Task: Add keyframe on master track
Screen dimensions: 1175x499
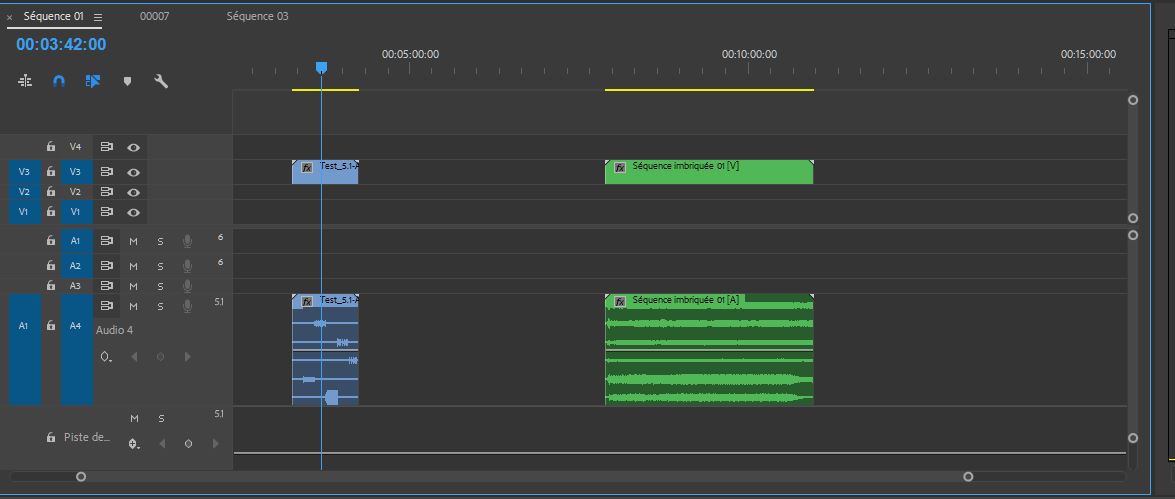Action: [x=188, y=444]
